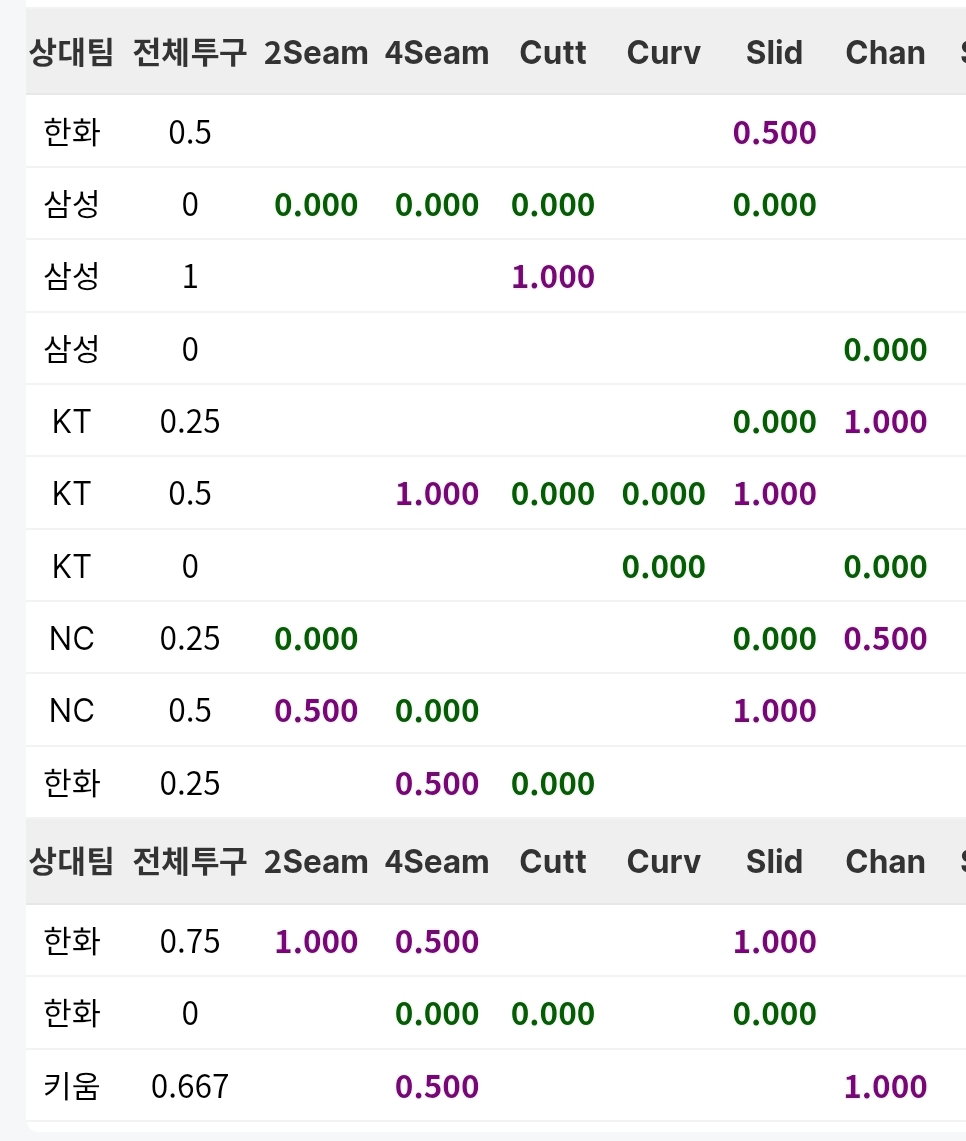Image resolution: width=966 pixels, height=1141 pixels.
Task: Select the NC row 2Seam 0.500 value
Action: (316, 710)
